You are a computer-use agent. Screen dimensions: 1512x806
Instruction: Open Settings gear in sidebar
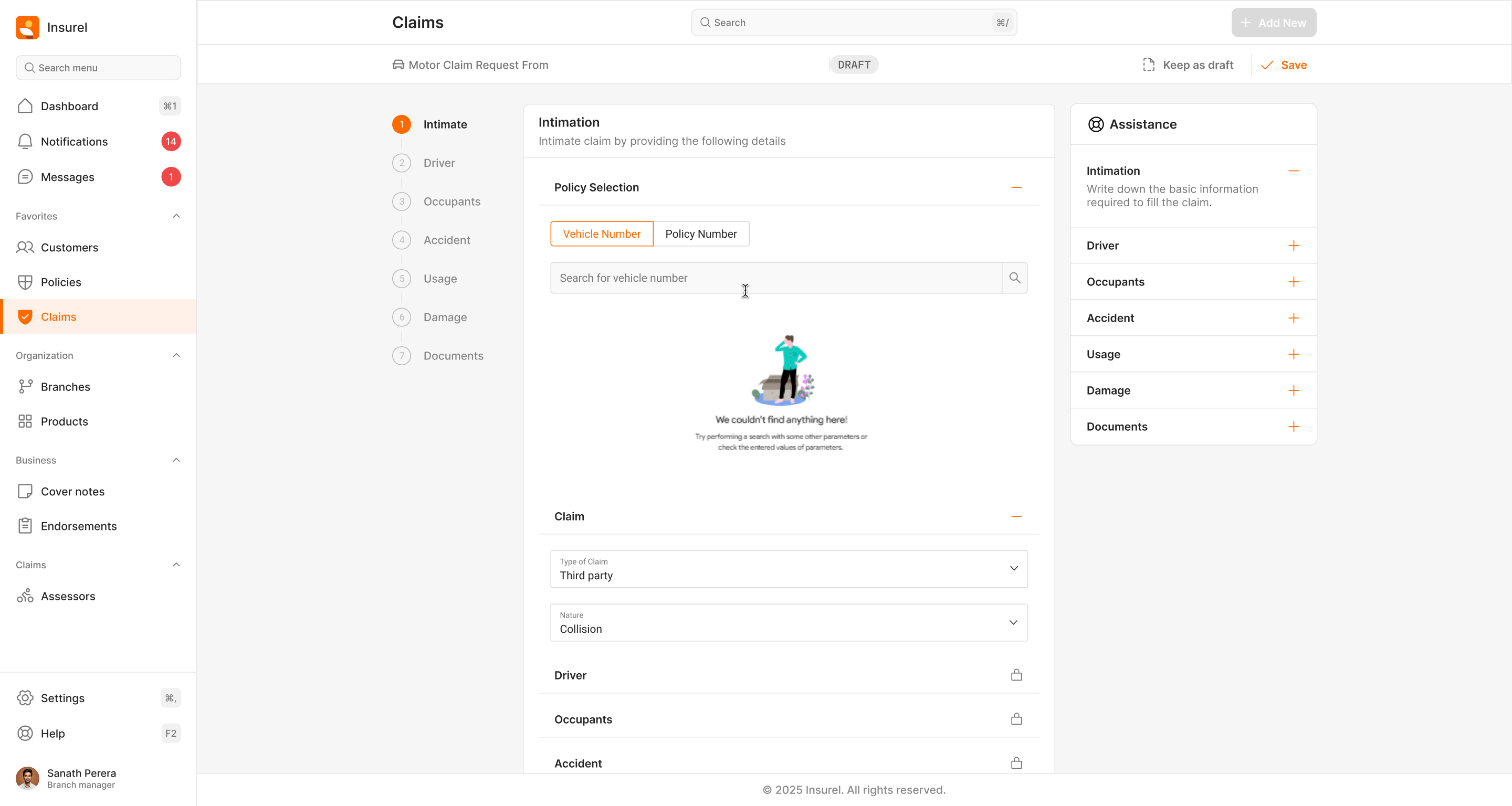(x=25, y=697)
